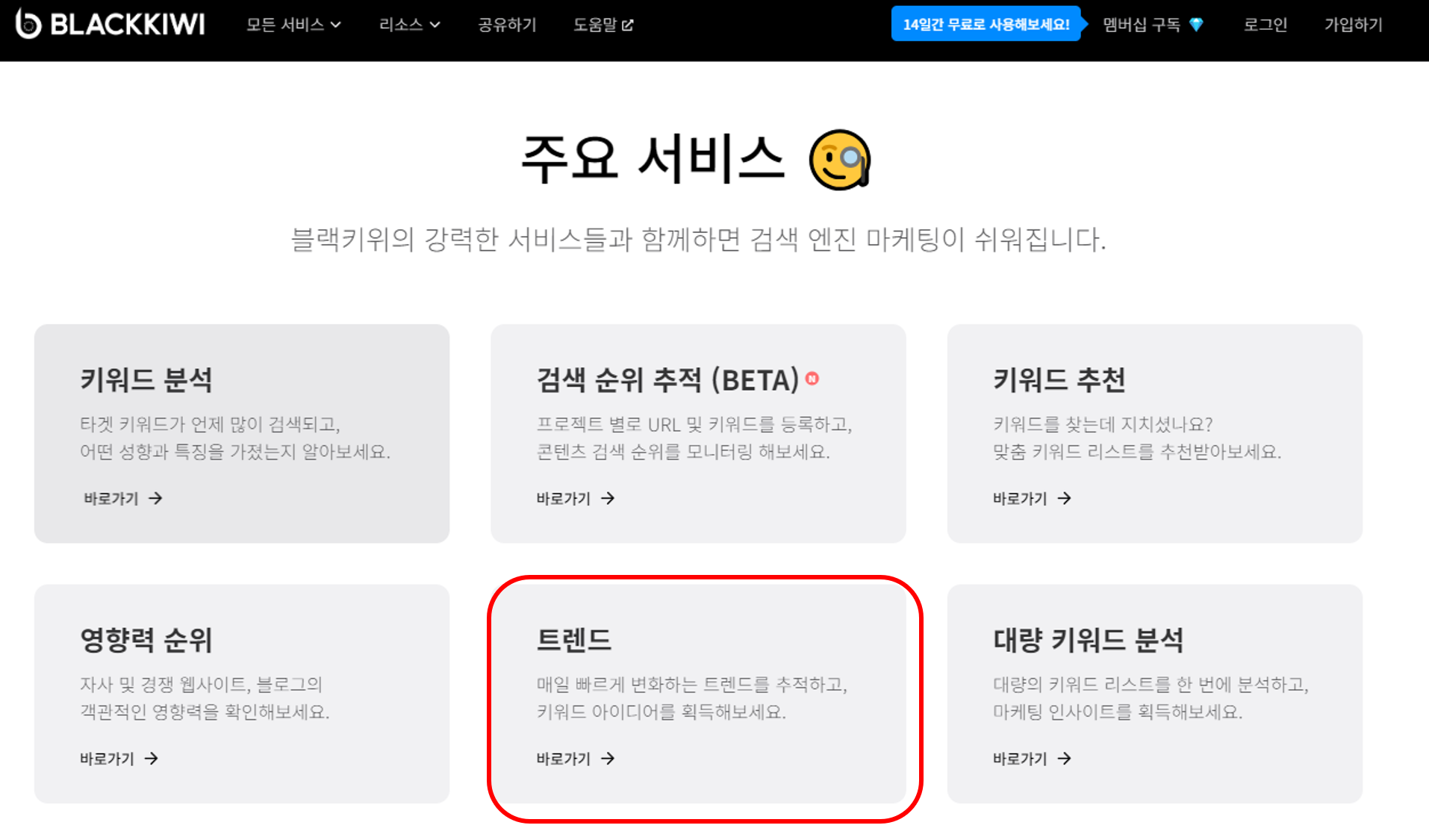Select 공유하기 from the top menu

coord(505,24)
